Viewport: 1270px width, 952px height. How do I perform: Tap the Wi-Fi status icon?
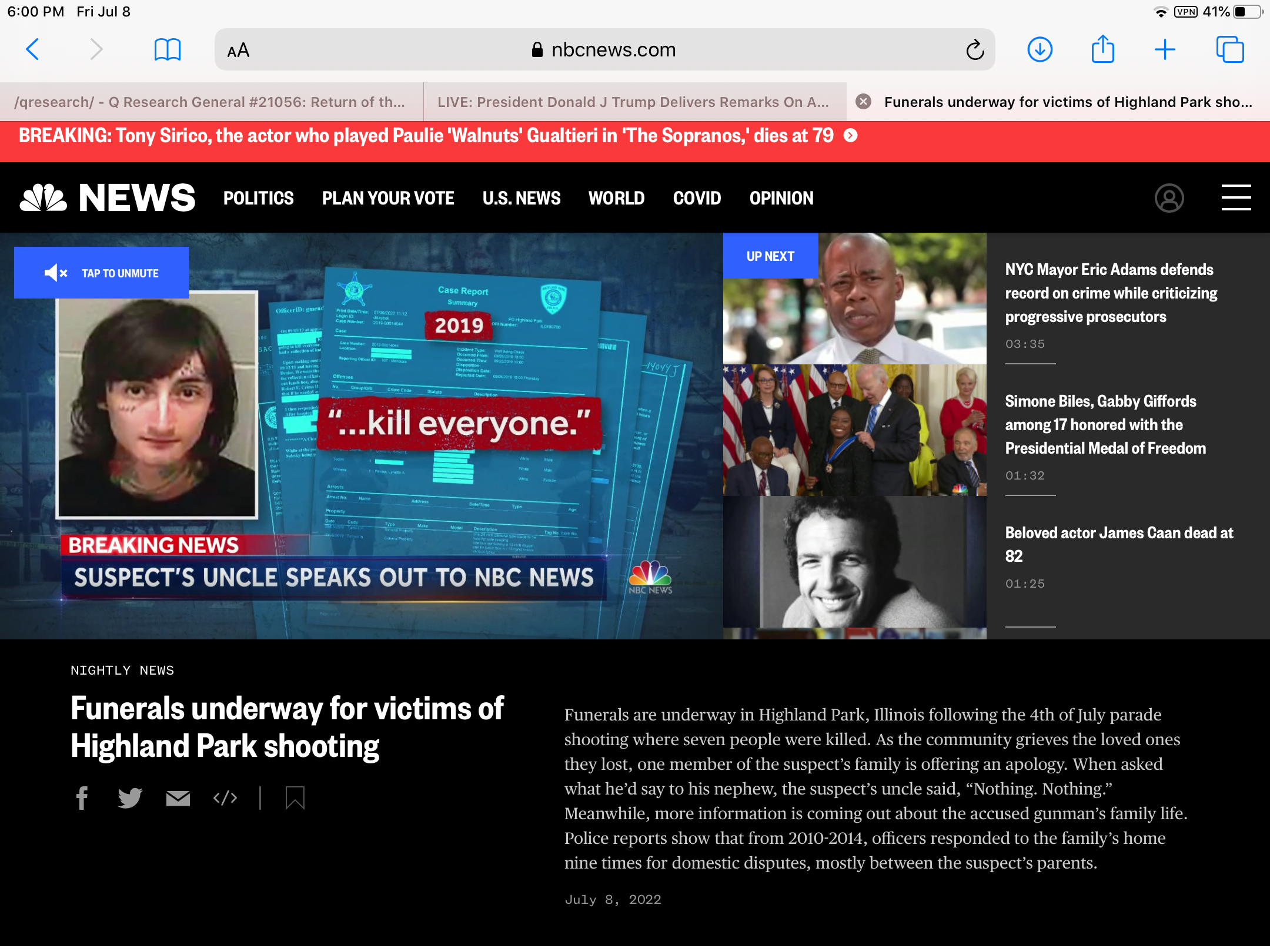tap(1161, 12)
